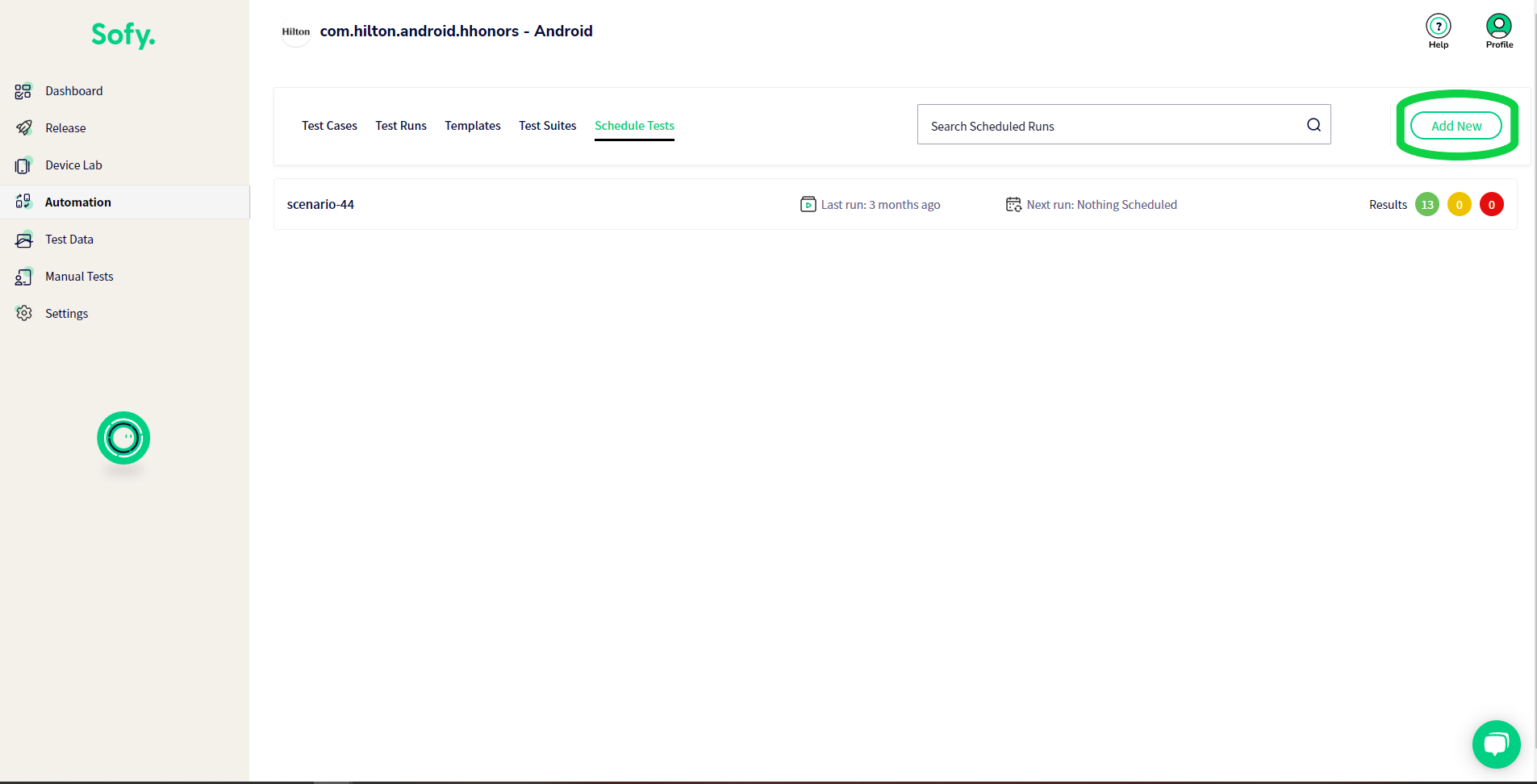The width and height of the screenshot is (1537, 784).
Task: Click the green passed results badge 13
Action: click(x=1427, y=204)
